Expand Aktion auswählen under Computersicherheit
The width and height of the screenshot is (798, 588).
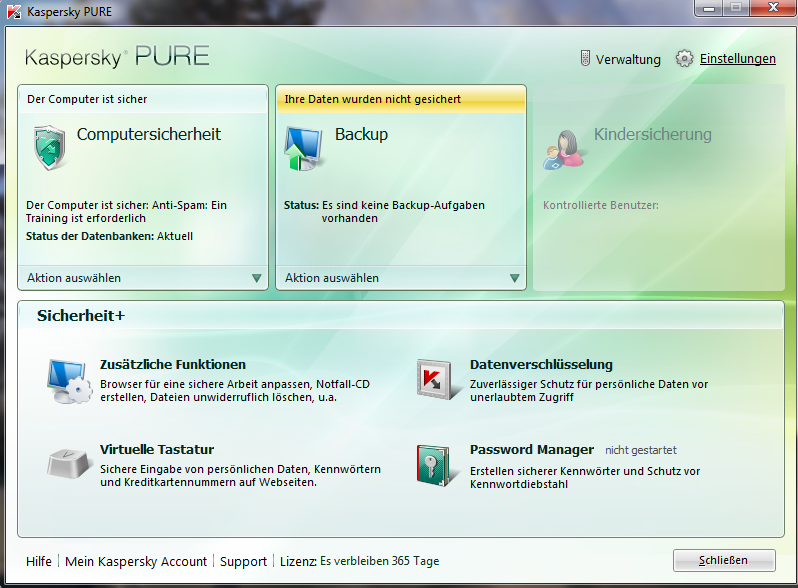[256, 278]
